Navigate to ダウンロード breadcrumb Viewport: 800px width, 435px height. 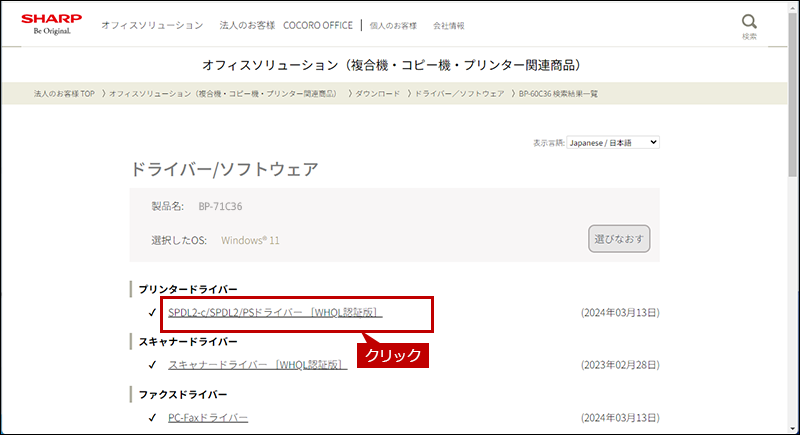[x=378, y=93]
